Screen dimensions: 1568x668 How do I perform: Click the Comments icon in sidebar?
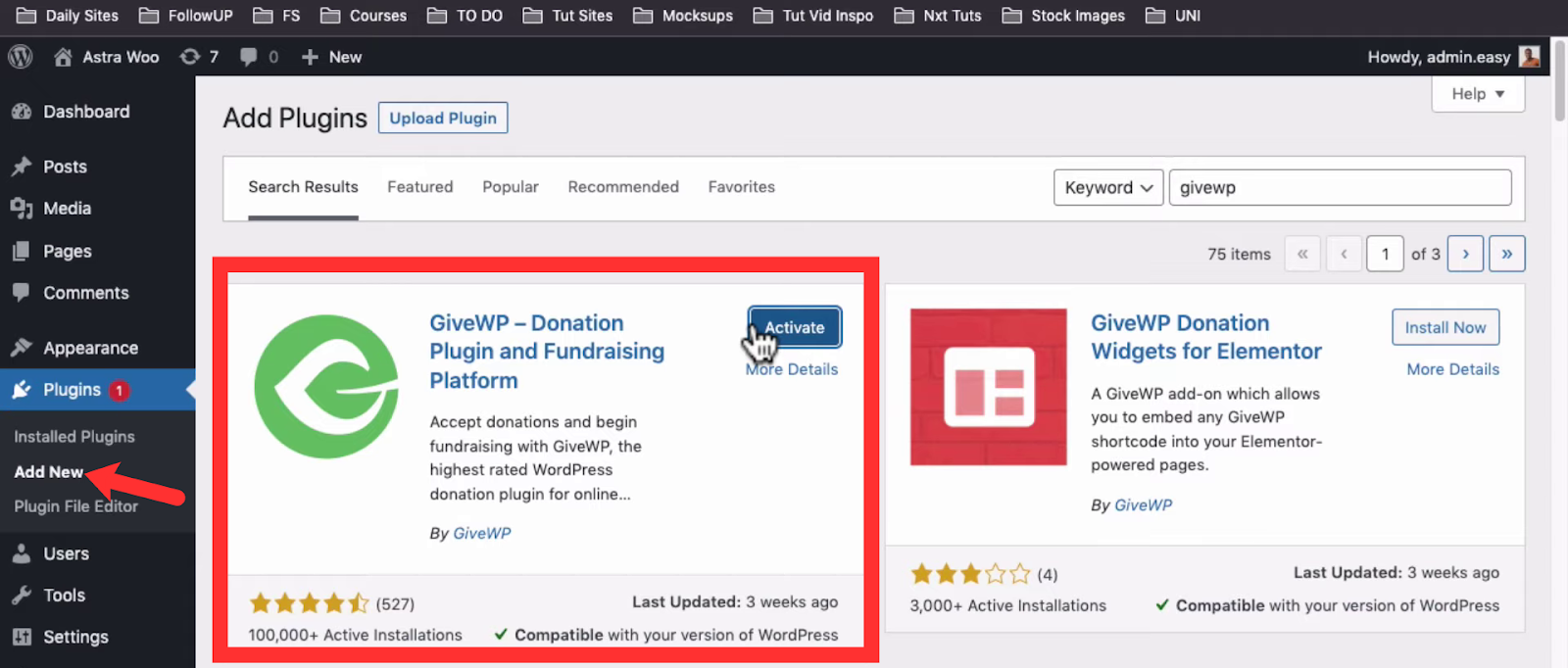(22, 293)
